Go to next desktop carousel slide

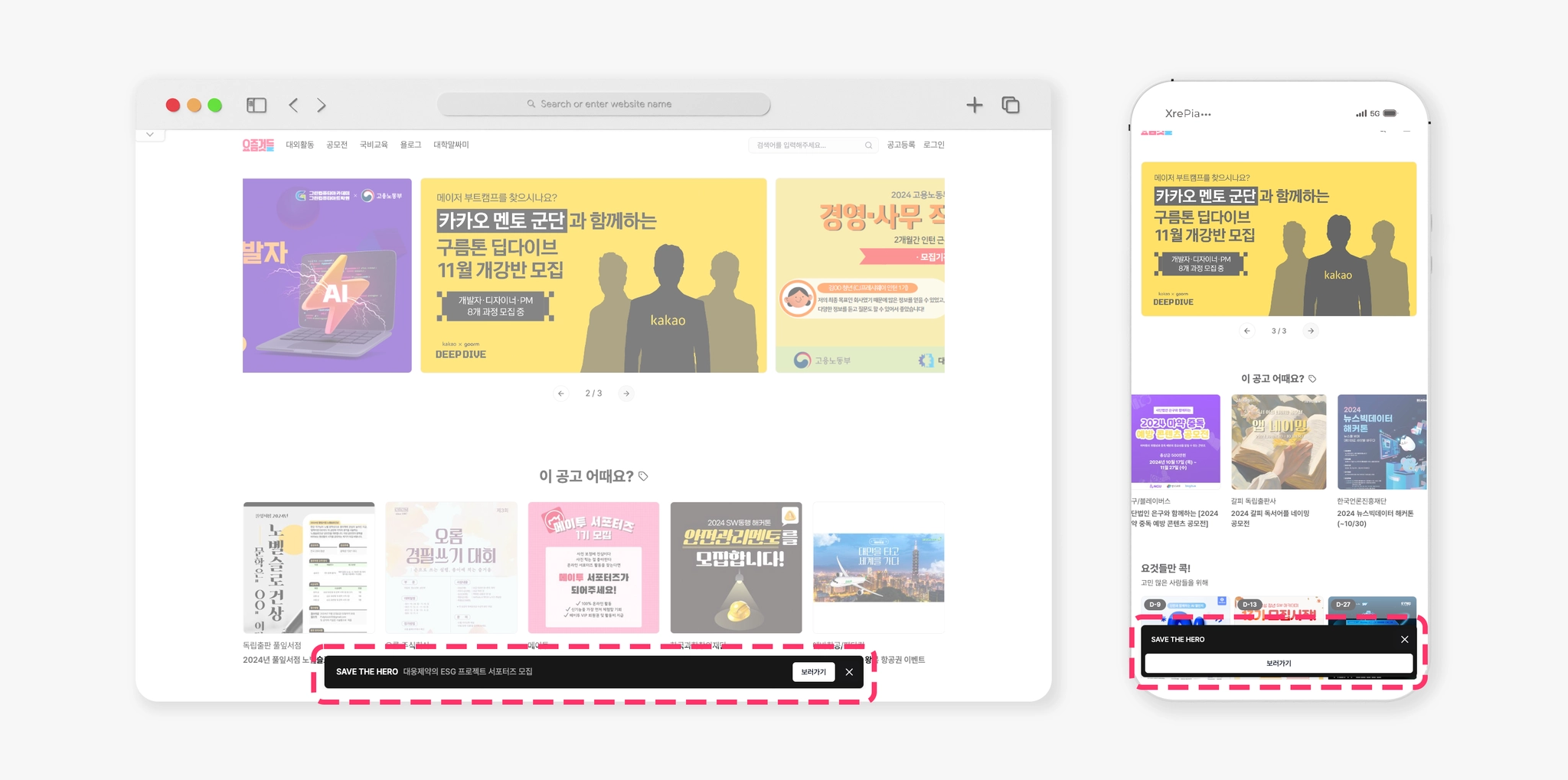(626, 393)
